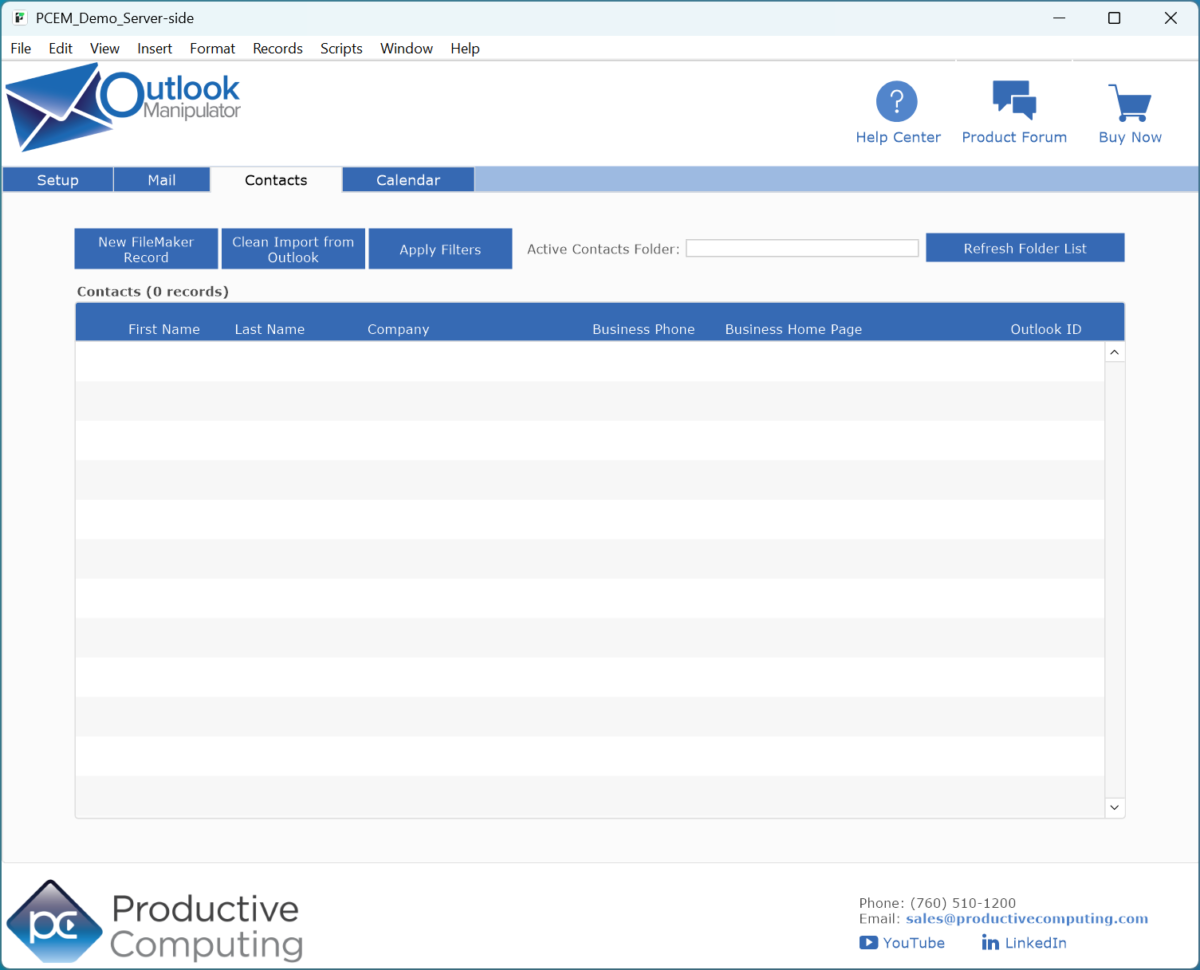Screen dimensions: 1200x970
Task: Click the 'Active Contacts Folder:' label
Action: (x=603, y=249)
